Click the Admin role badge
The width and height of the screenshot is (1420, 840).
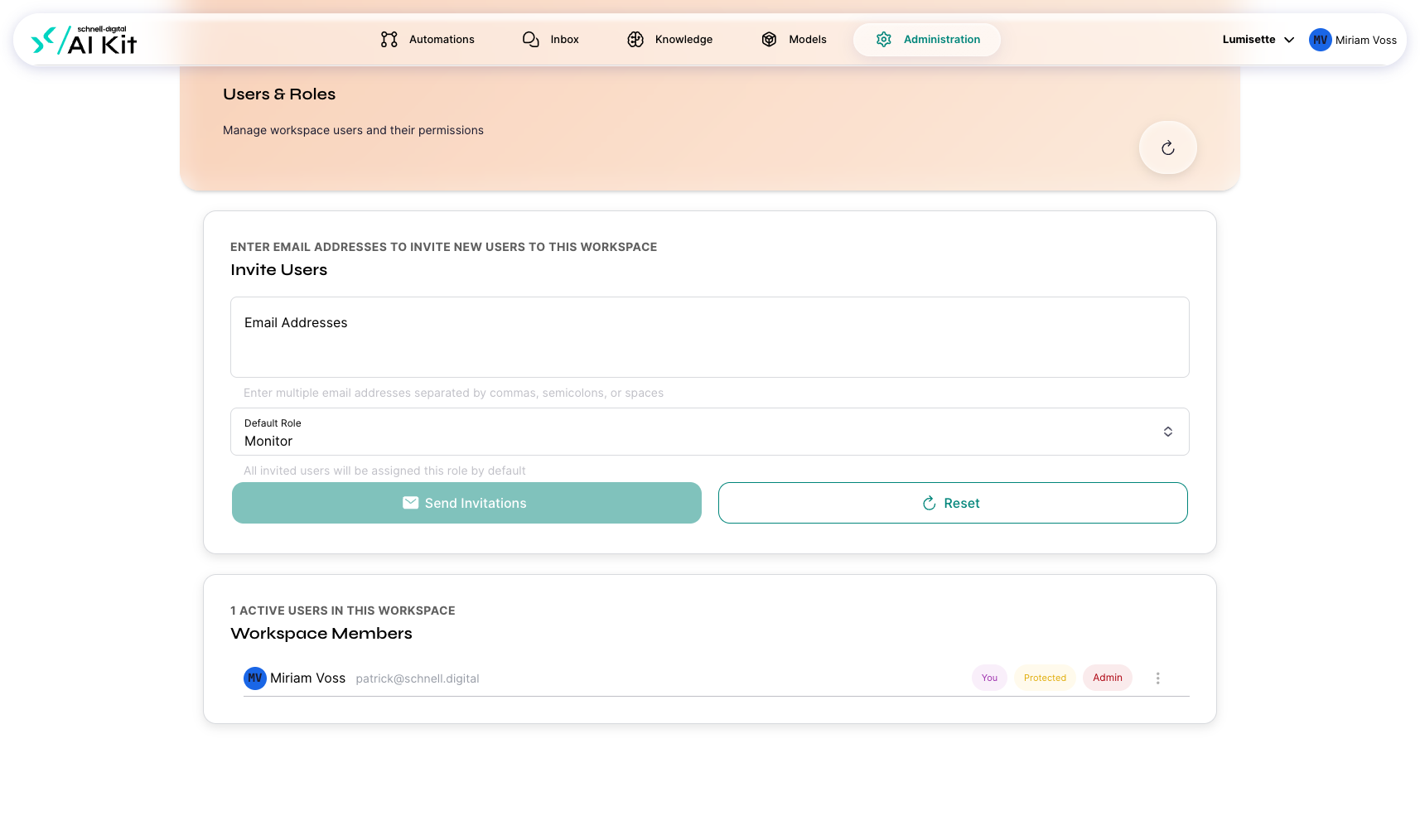tap(1108, 678)
